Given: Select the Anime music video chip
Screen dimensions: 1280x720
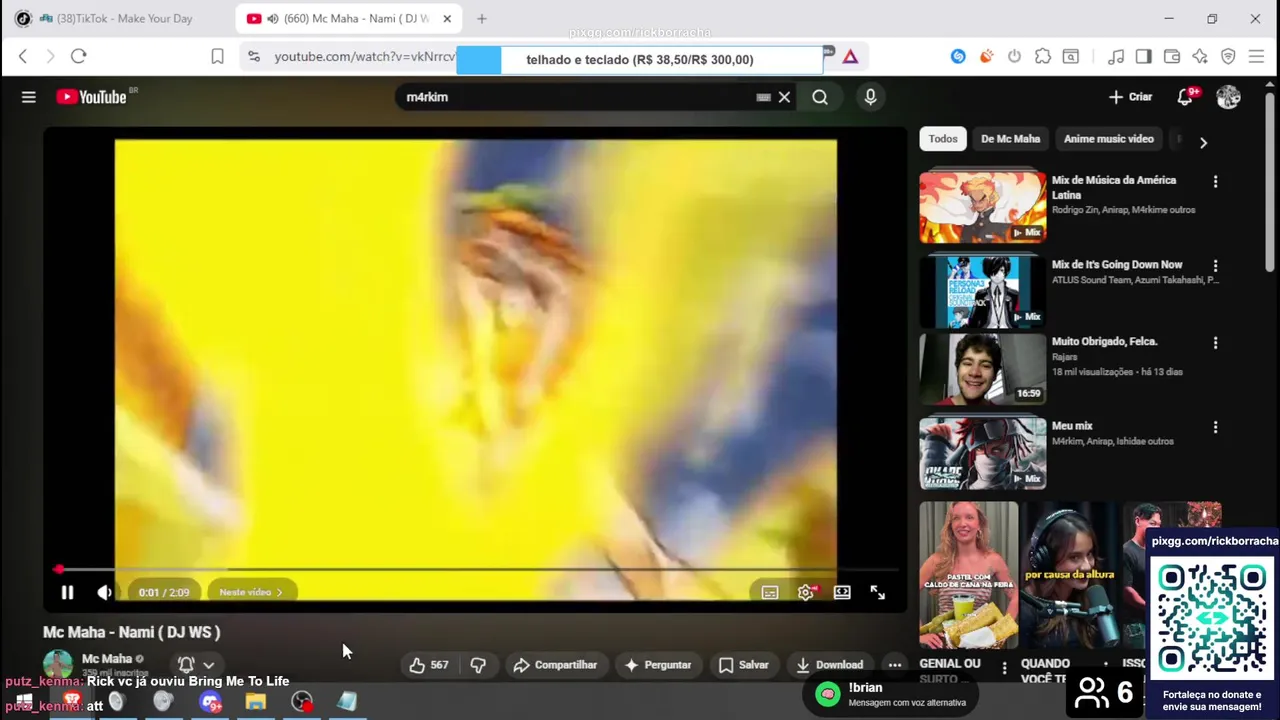Looking at the screenshot, I should tap(1109, 139).
